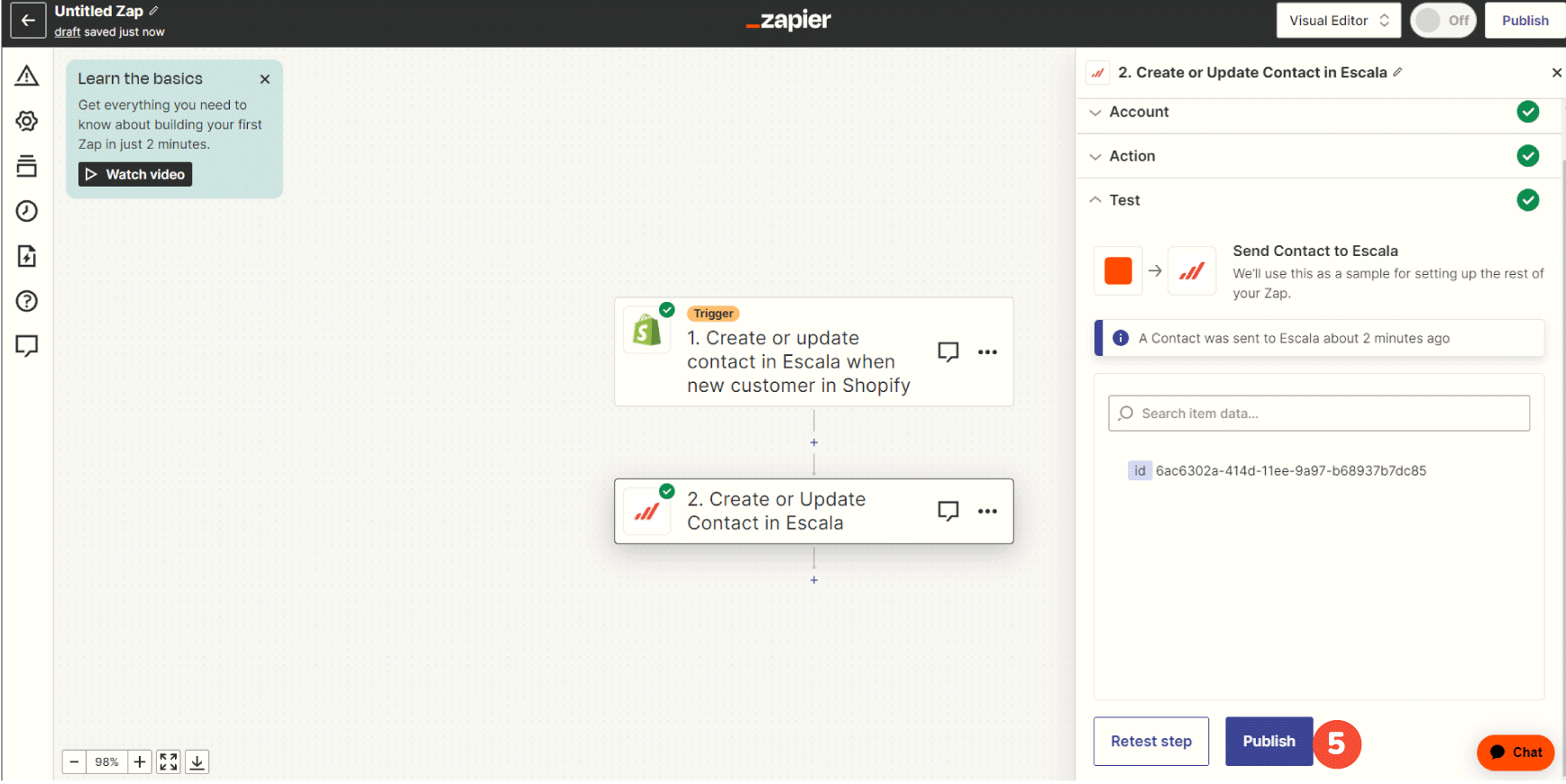Image resolution: width=1566 pixels, height=784 pixels.
Task: Open the comments speech bubble in sidebar
Action: (27, 346)
